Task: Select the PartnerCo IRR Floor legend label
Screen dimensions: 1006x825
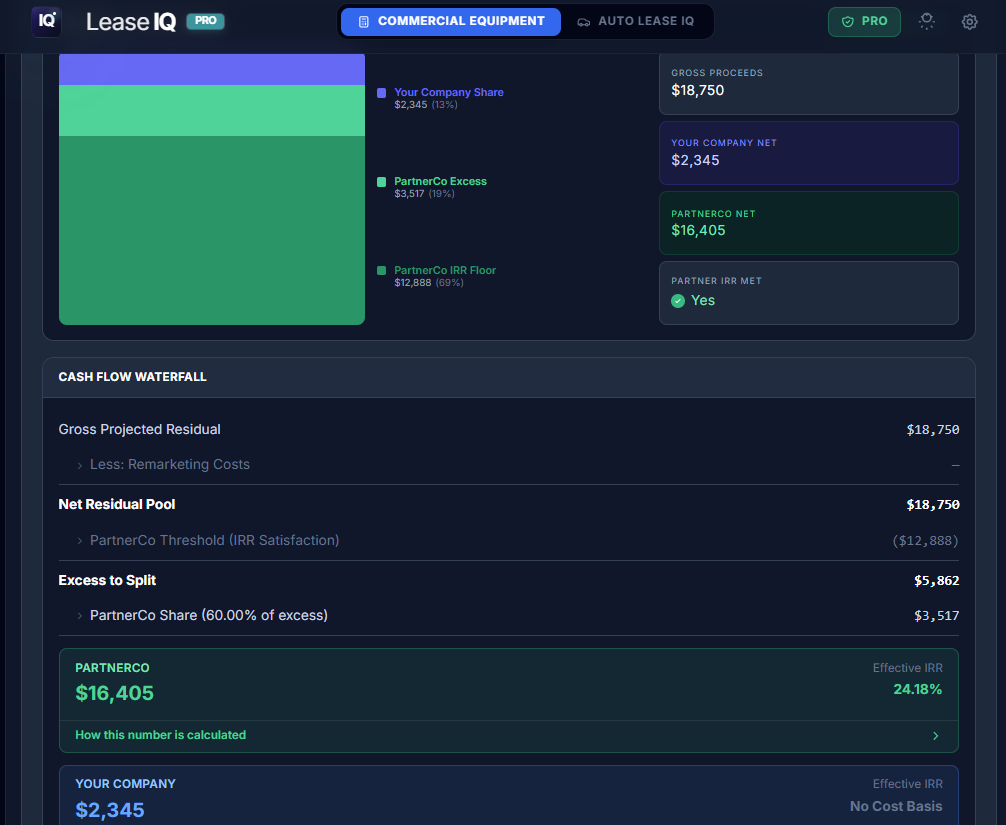Action: click(x=445, y=270)
